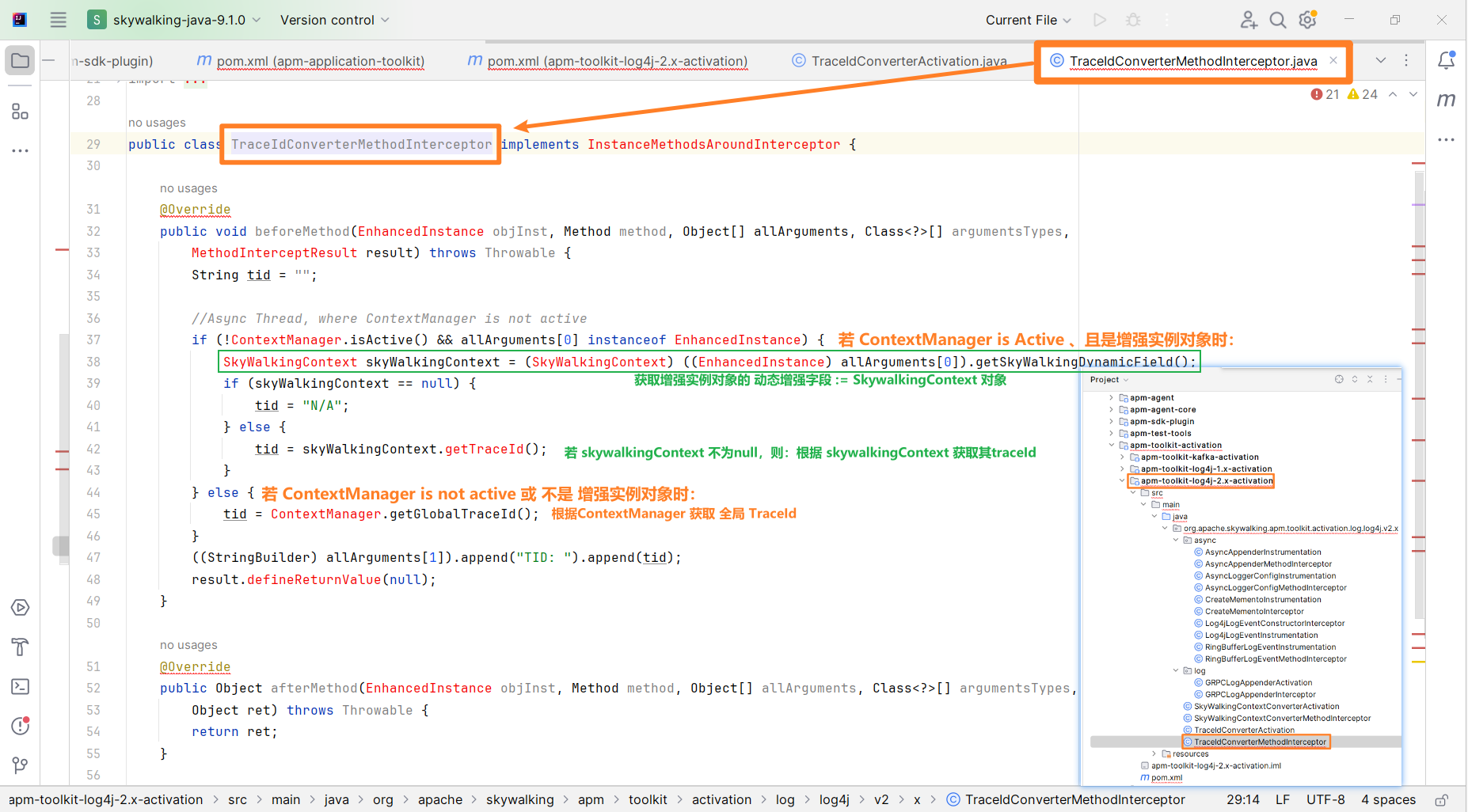Viewport: 1468px width, 812px height.
Task: Open the Git tool window
Action: coord(21,765)
